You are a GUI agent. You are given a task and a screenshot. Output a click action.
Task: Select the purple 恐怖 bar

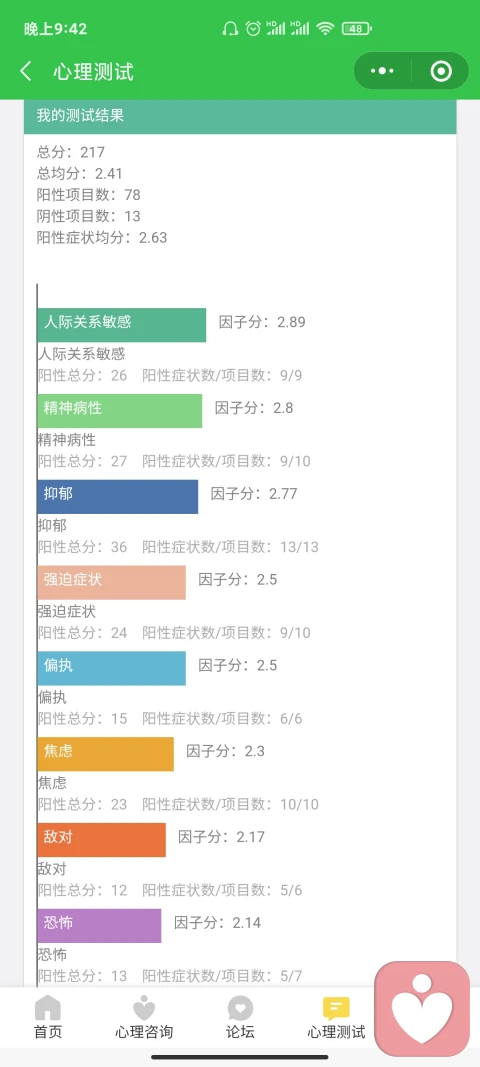[x=99, y=925]
